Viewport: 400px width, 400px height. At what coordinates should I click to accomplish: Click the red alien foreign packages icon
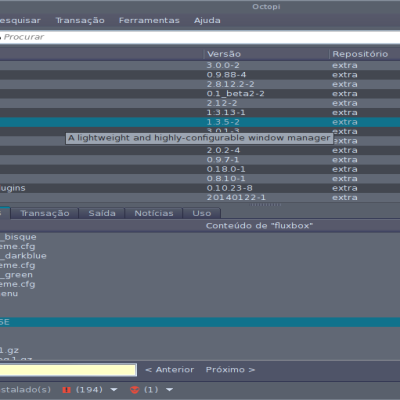tap(135, 390)
